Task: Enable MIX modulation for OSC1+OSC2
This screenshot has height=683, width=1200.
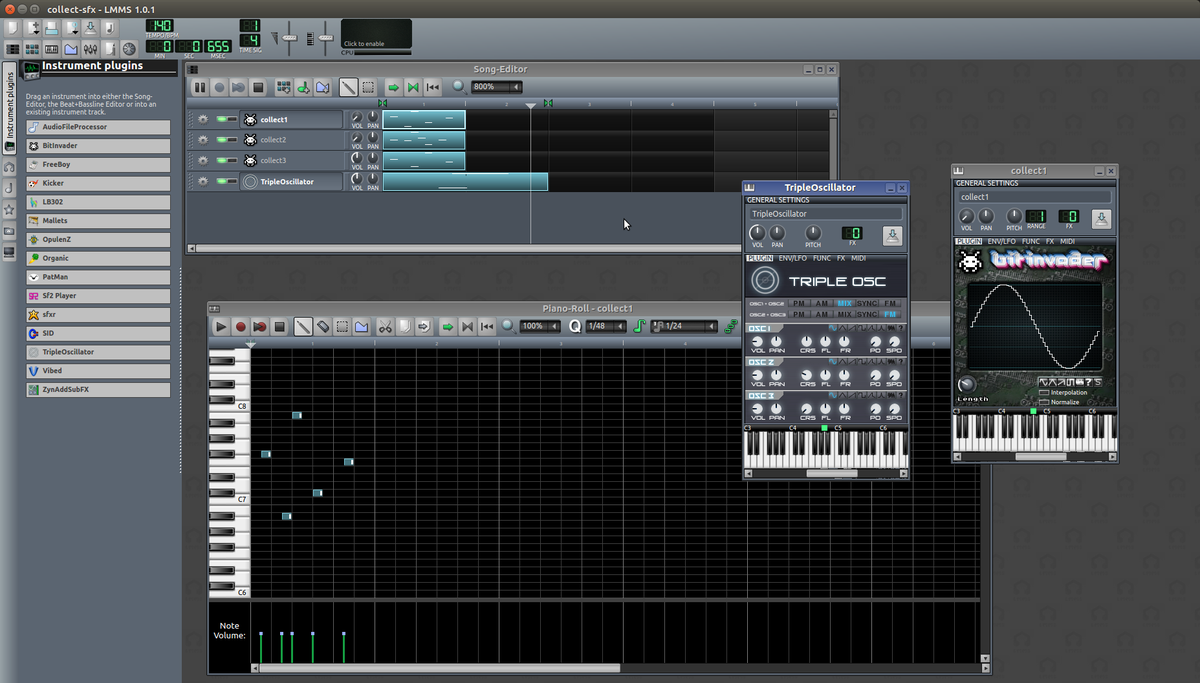Action: pos(845,303)
